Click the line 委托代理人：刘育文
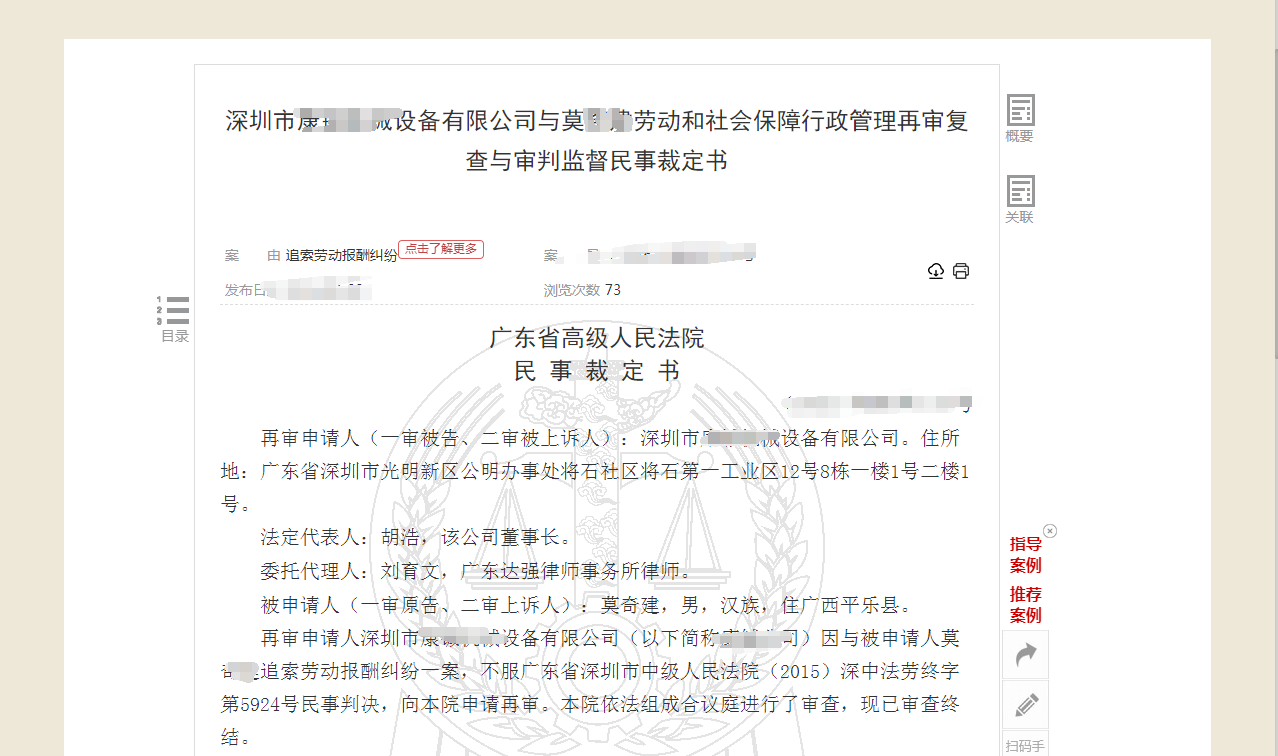The width and height of the screenshot is (1278, 756). point(476,572)
